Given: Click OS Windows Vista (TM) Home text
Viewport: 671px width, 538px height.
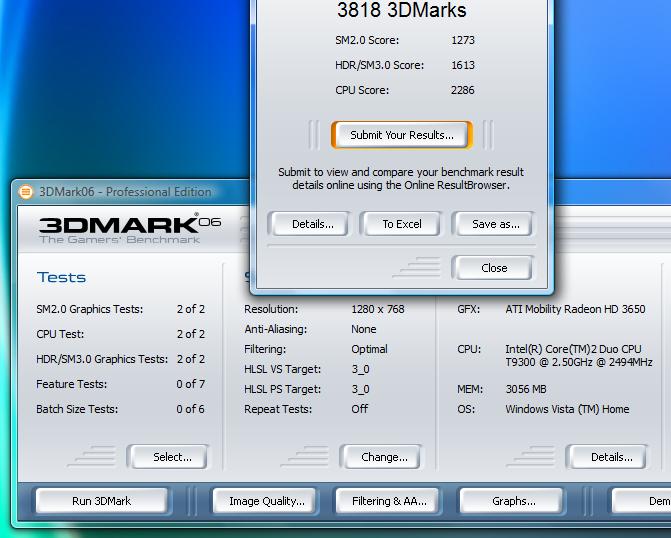Looking at the screenshot, I should tap(567, 409).
